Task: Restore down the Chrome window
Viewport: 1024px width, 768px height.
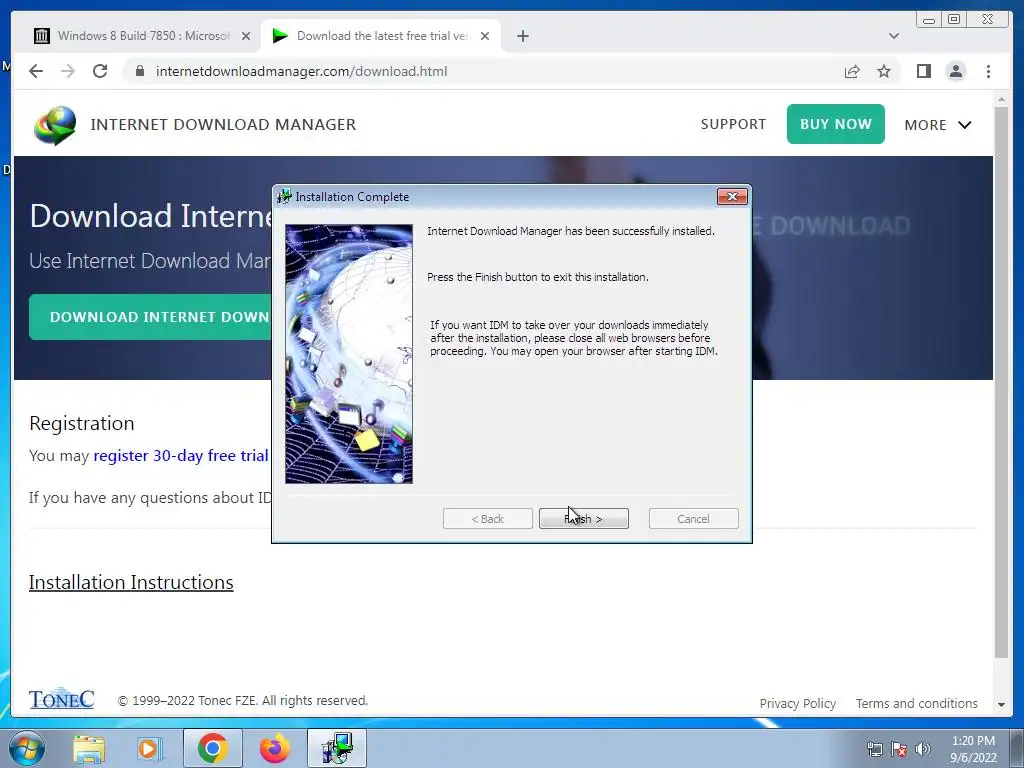Action: click(x=953, y=20)
